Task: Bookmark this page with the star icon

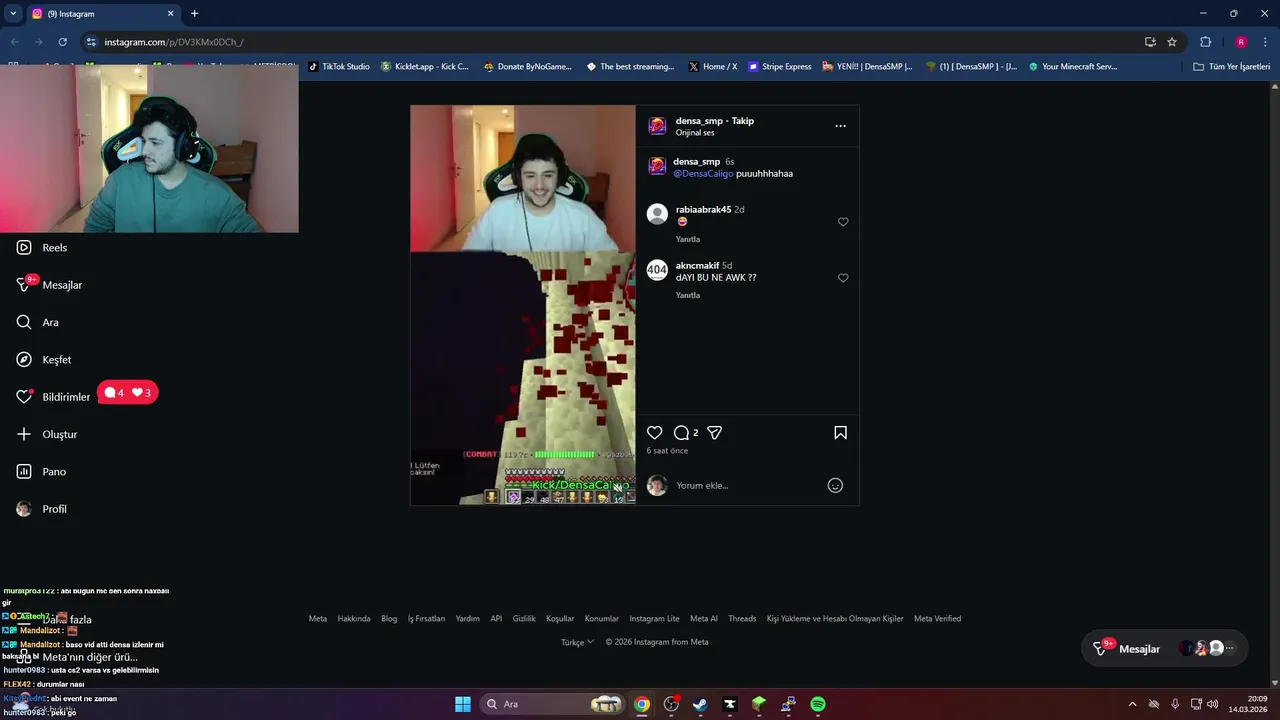Action: click(1172, 42)
